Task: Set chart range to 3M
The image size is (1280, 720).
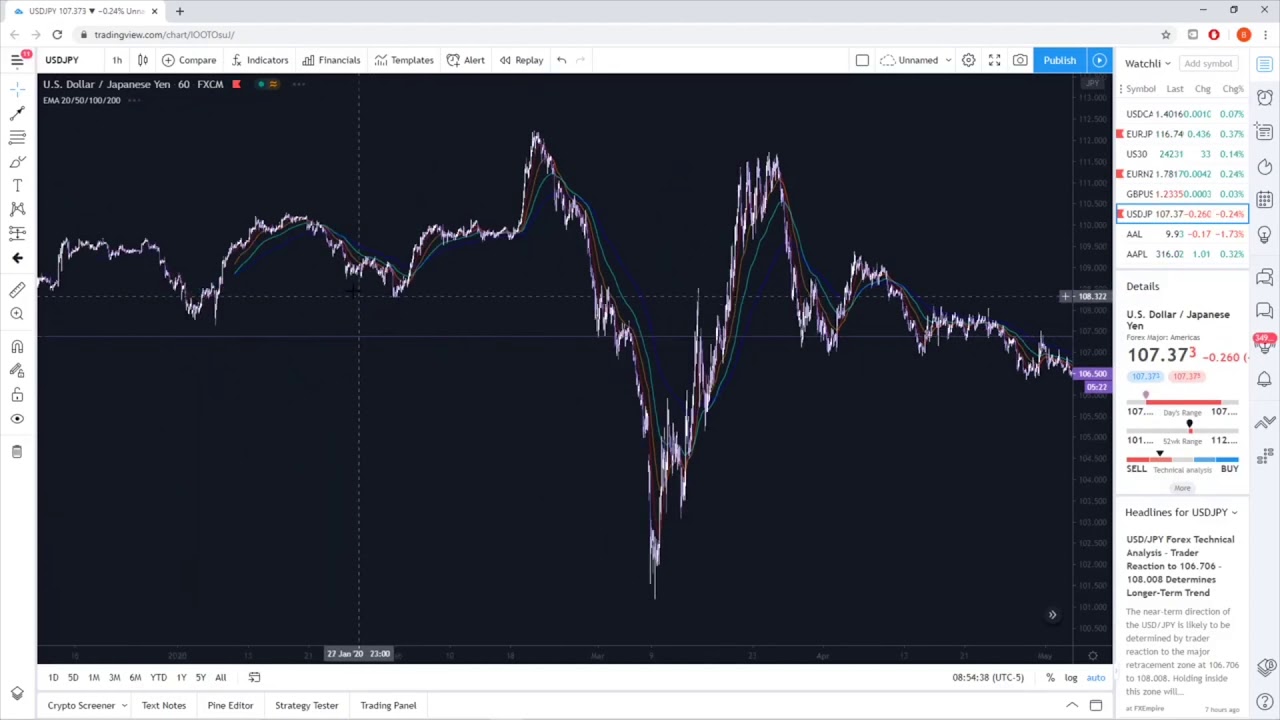Action: (x=114, y=677)
